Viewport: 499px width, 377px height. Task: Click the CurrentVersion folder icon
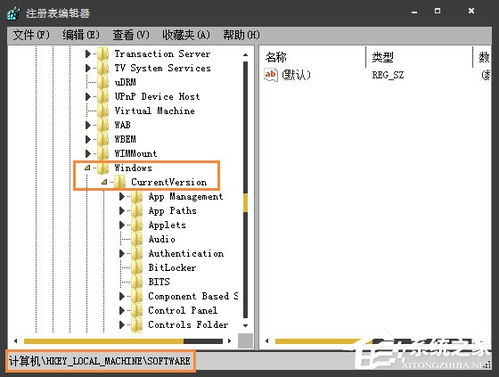(x=120, y=182)
